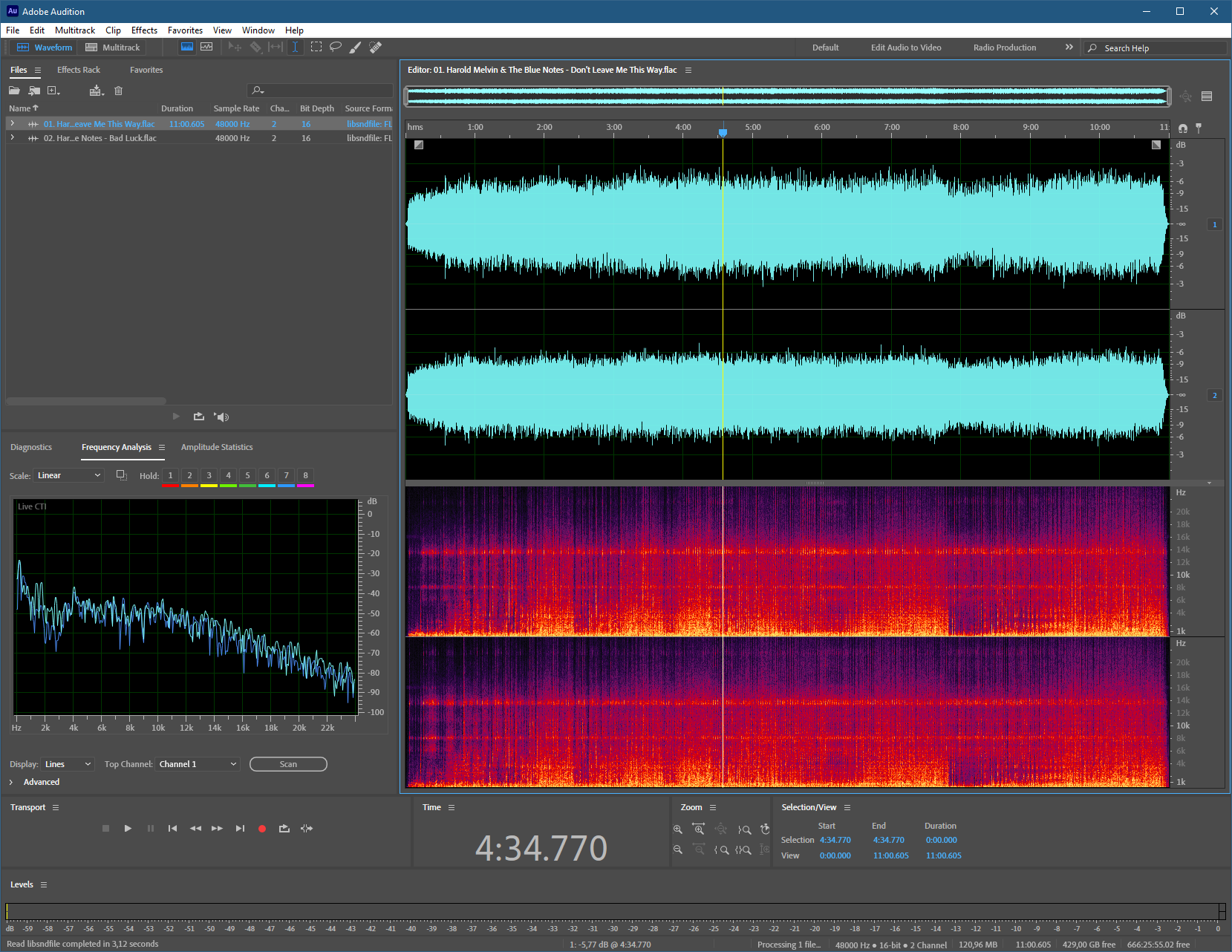This screenshot has width=1232, height=952.
Task: Switch to the Amplitude Statistics tab
Action: (217, 447)
